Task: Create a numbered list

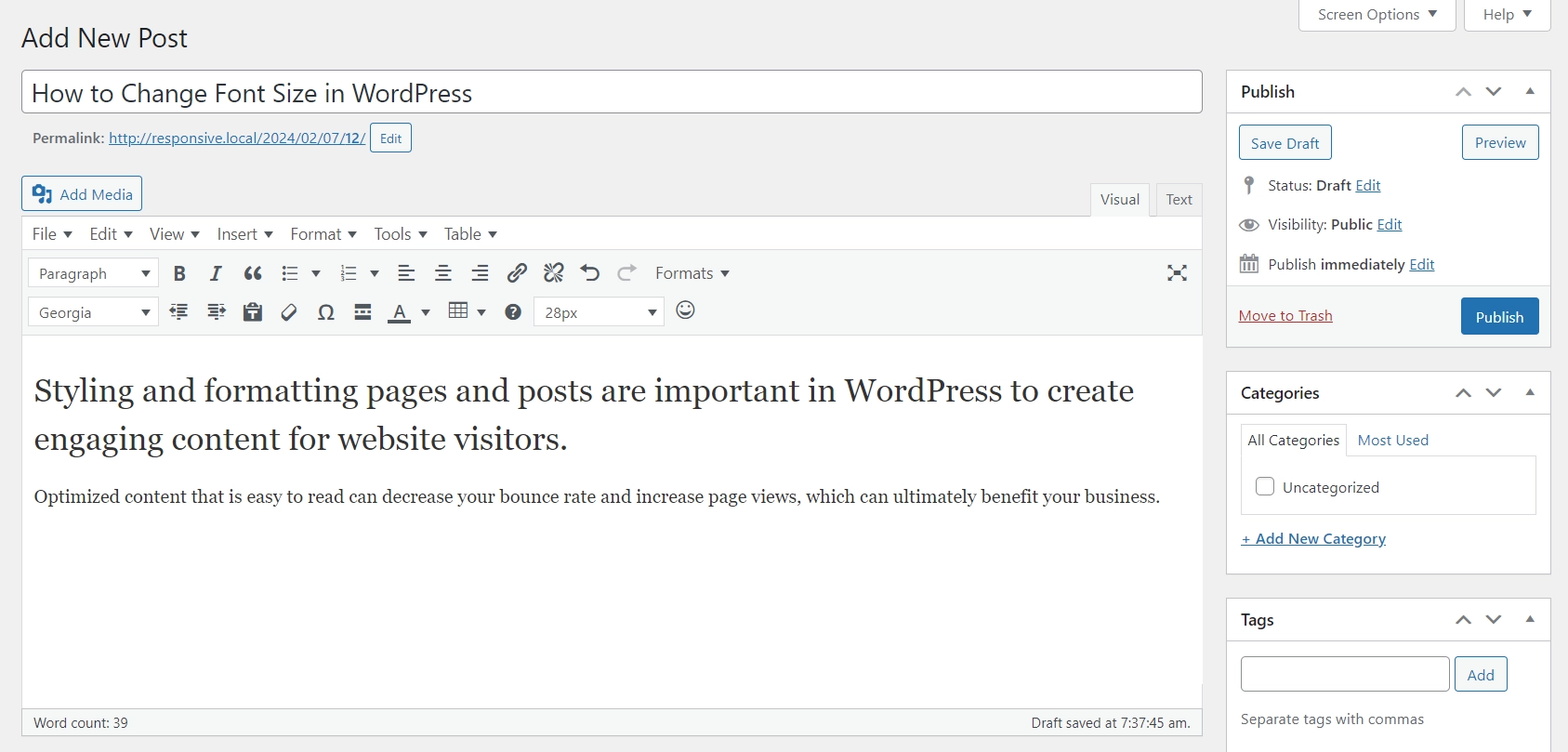Action: click(349, 273)
